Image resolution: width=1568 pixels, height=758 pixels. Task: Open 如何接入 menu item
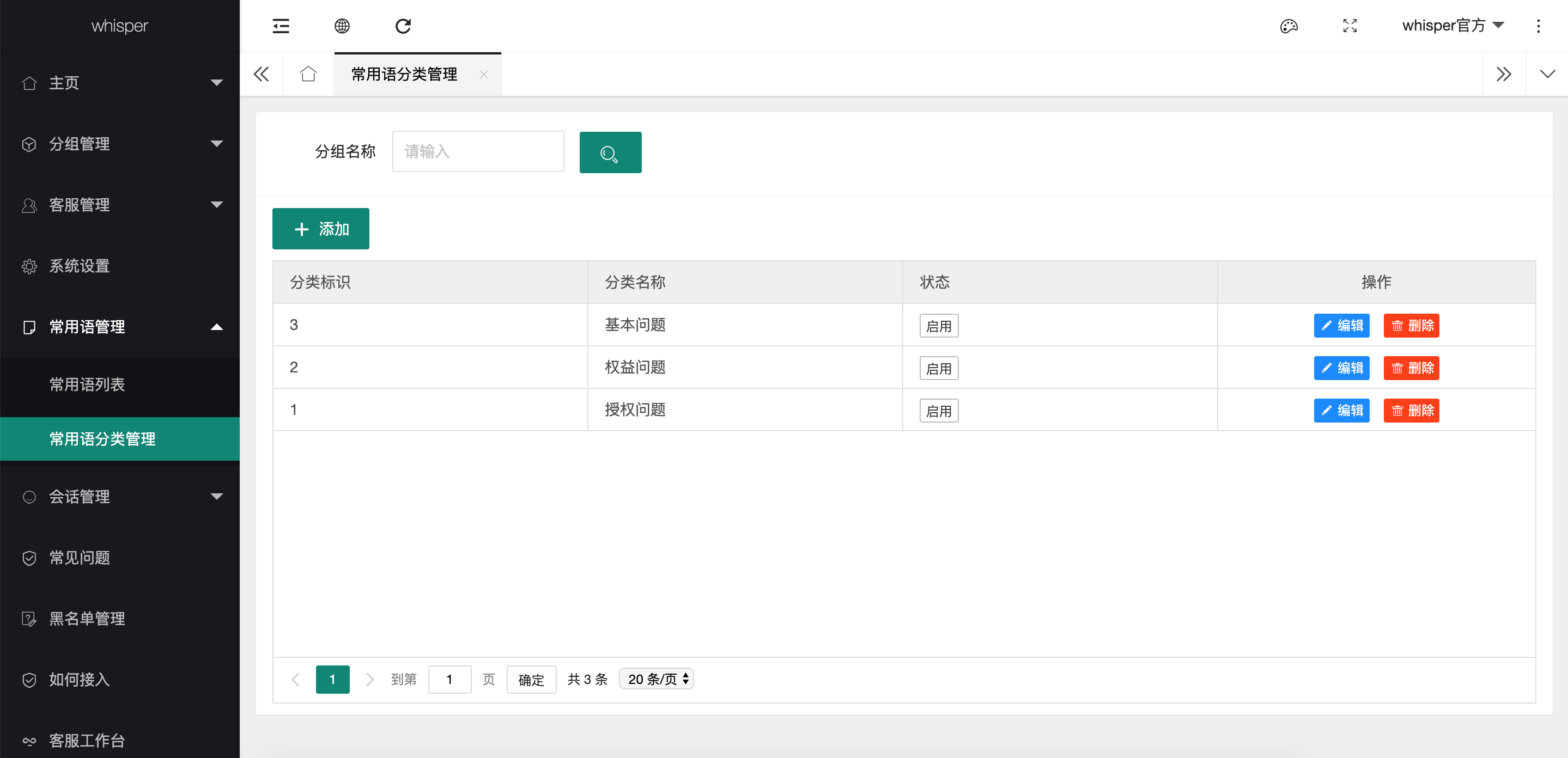(120, 680)
